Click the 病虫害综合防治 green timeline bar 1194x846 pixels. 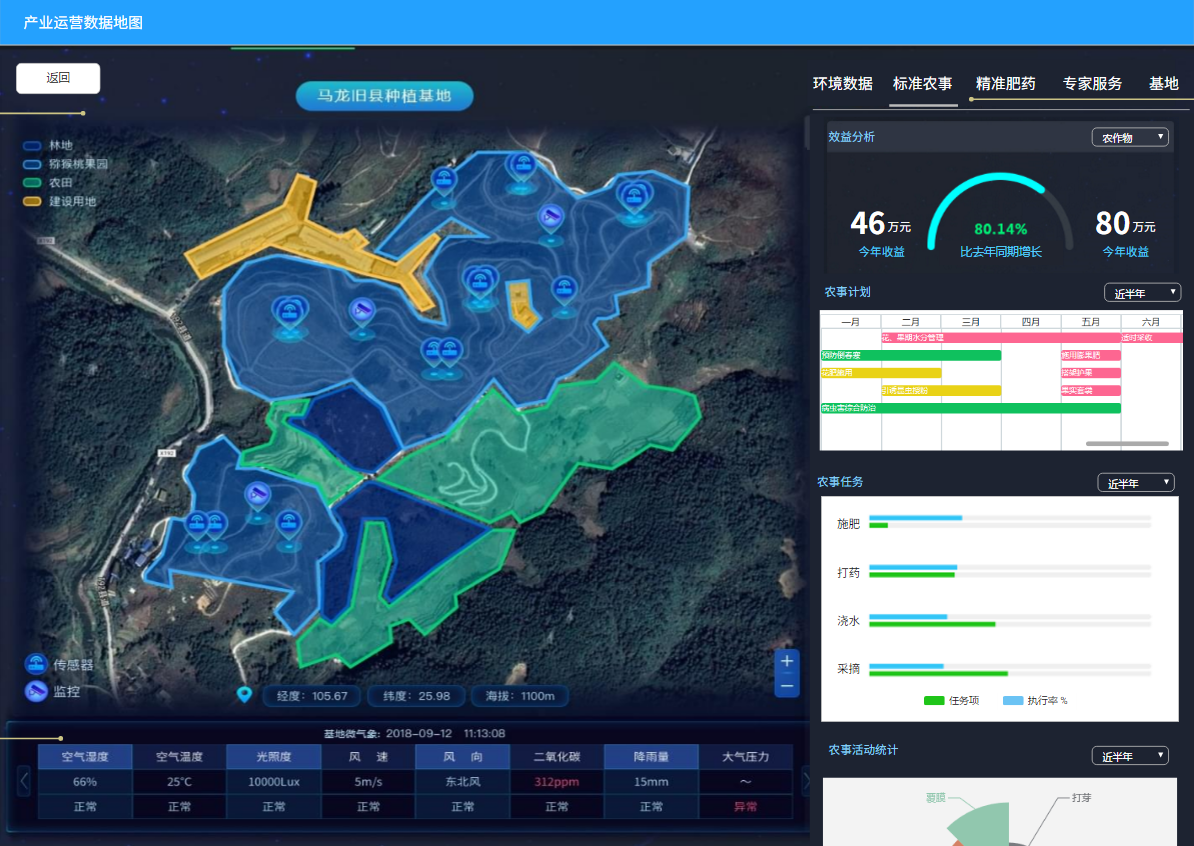click(970, 408)
